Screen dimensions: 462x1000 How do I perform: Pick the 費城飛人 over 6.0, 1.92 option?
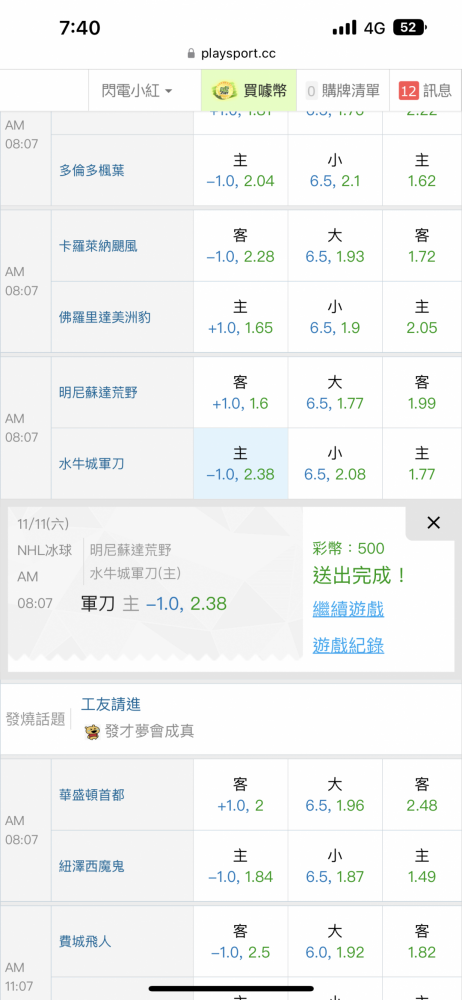click(335, 942)
